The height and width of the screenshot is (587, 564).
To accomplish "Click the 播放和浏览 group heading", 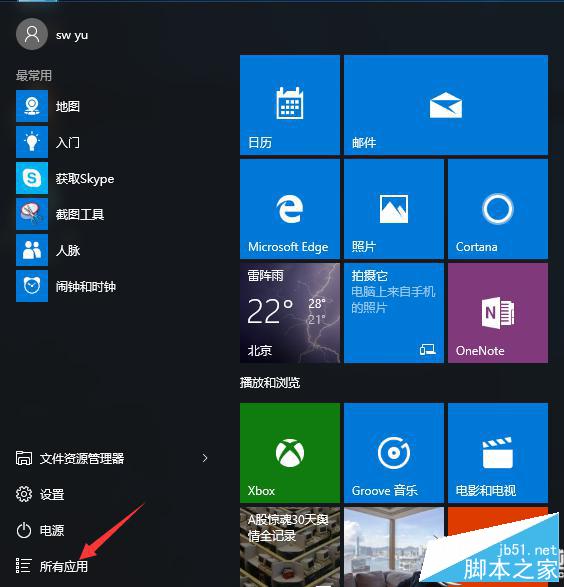I will point(270,383).
